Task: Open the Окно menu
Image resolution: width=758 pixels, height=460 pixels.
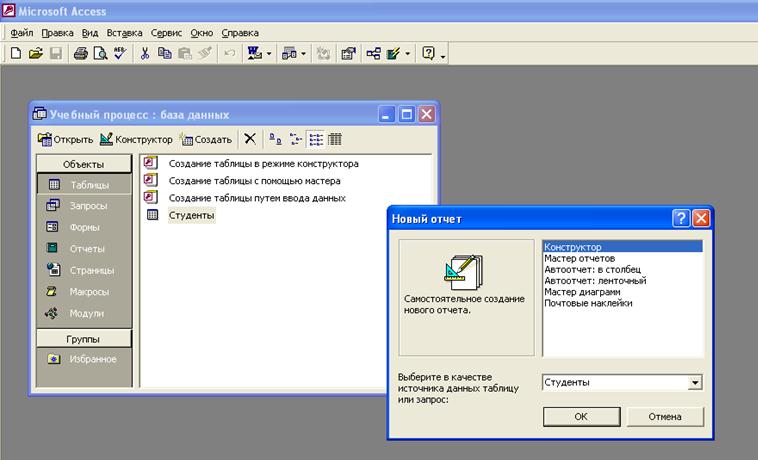Action: pos(202,33)
